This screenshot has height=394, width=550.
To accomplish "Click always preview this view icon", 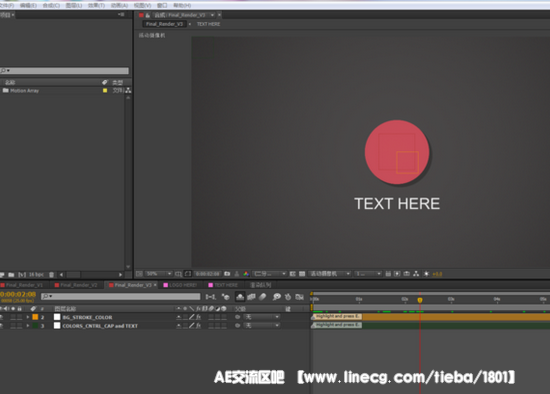I will coord(139,274).
